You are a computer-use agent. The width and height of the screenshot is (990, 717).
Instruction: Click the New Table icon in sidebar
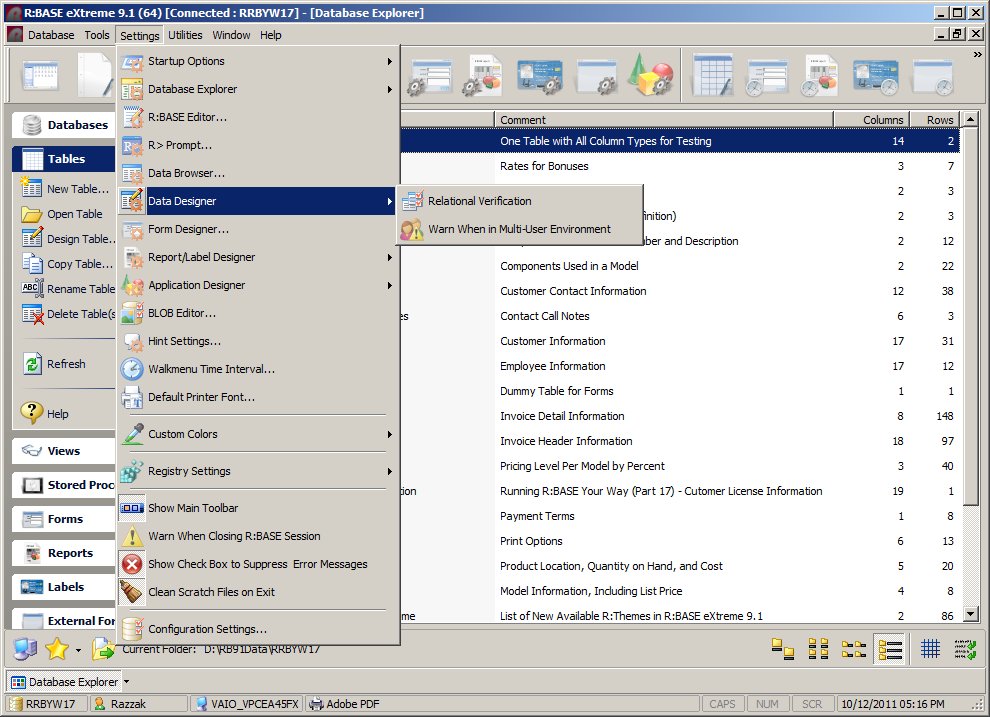31,188
